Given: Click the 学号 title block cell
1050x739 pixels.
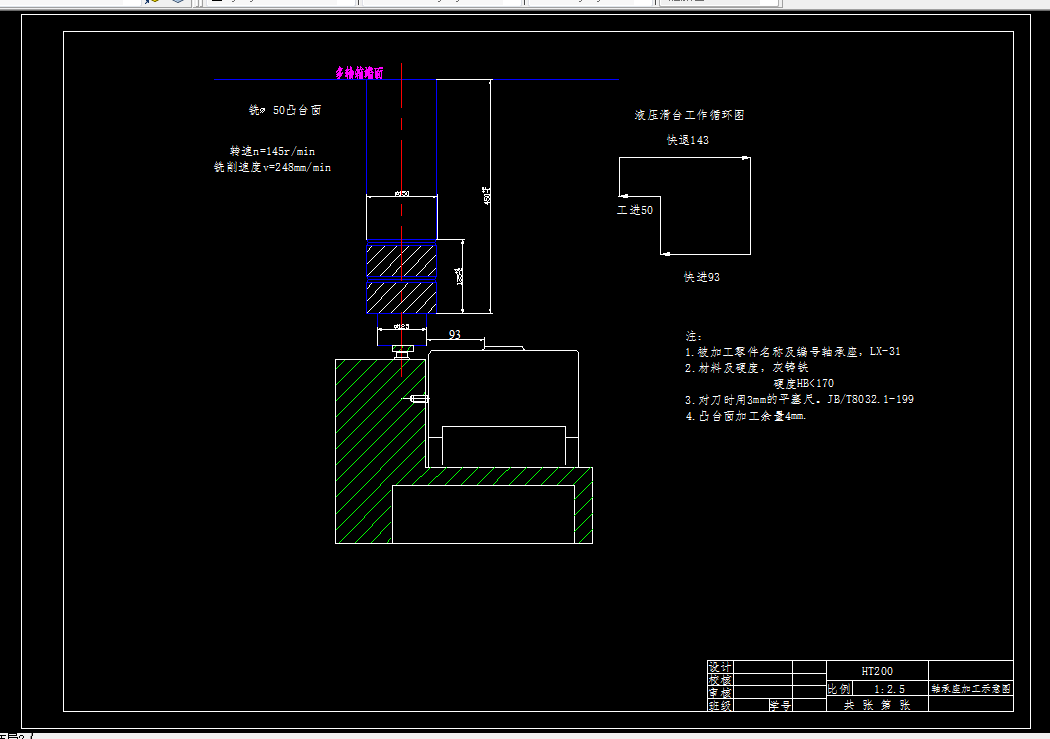Looking at the screenshot, I should (x=780, y=706).
